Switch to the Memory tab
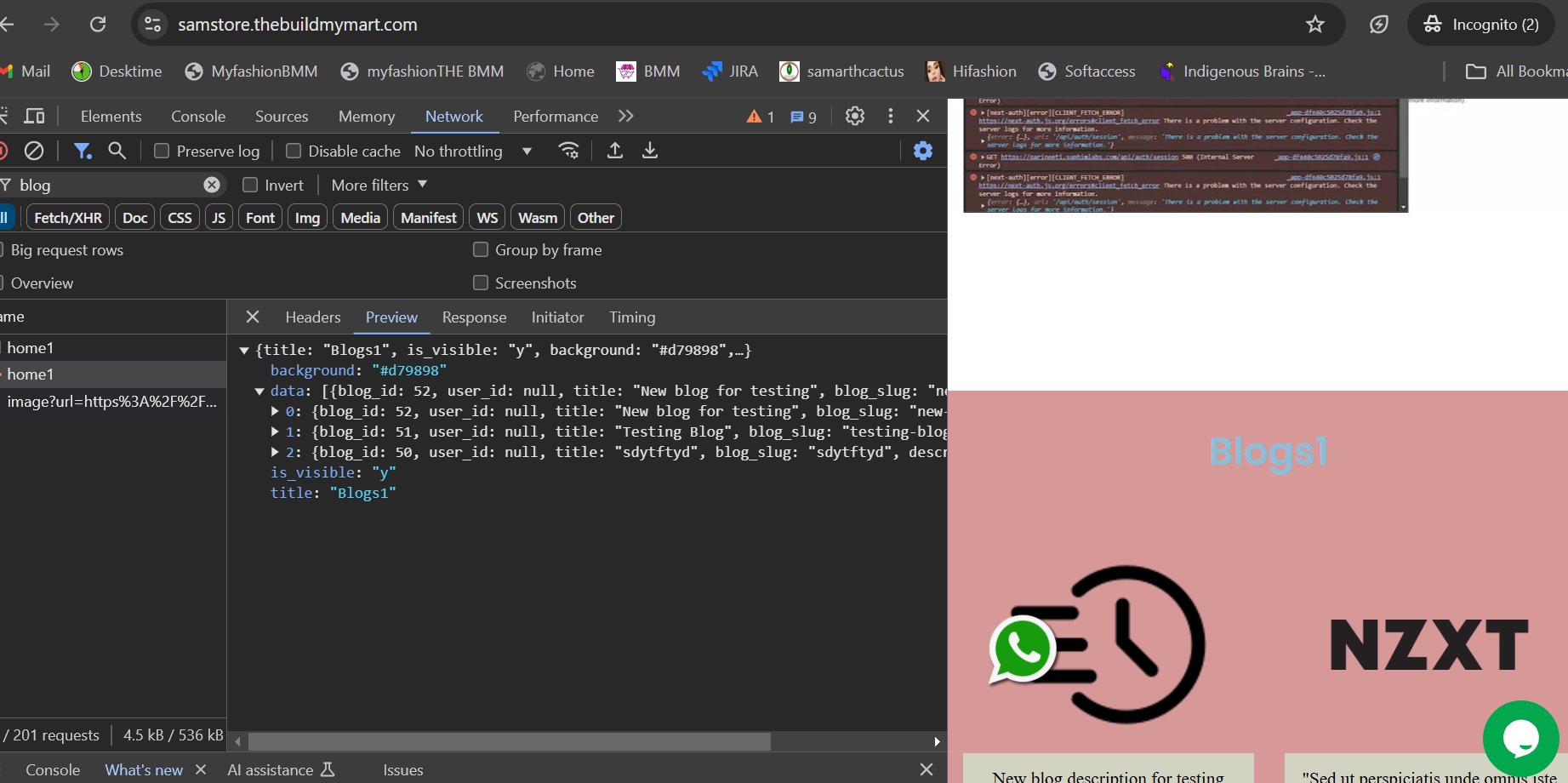Screen dimensions: 1568x783 367,117
